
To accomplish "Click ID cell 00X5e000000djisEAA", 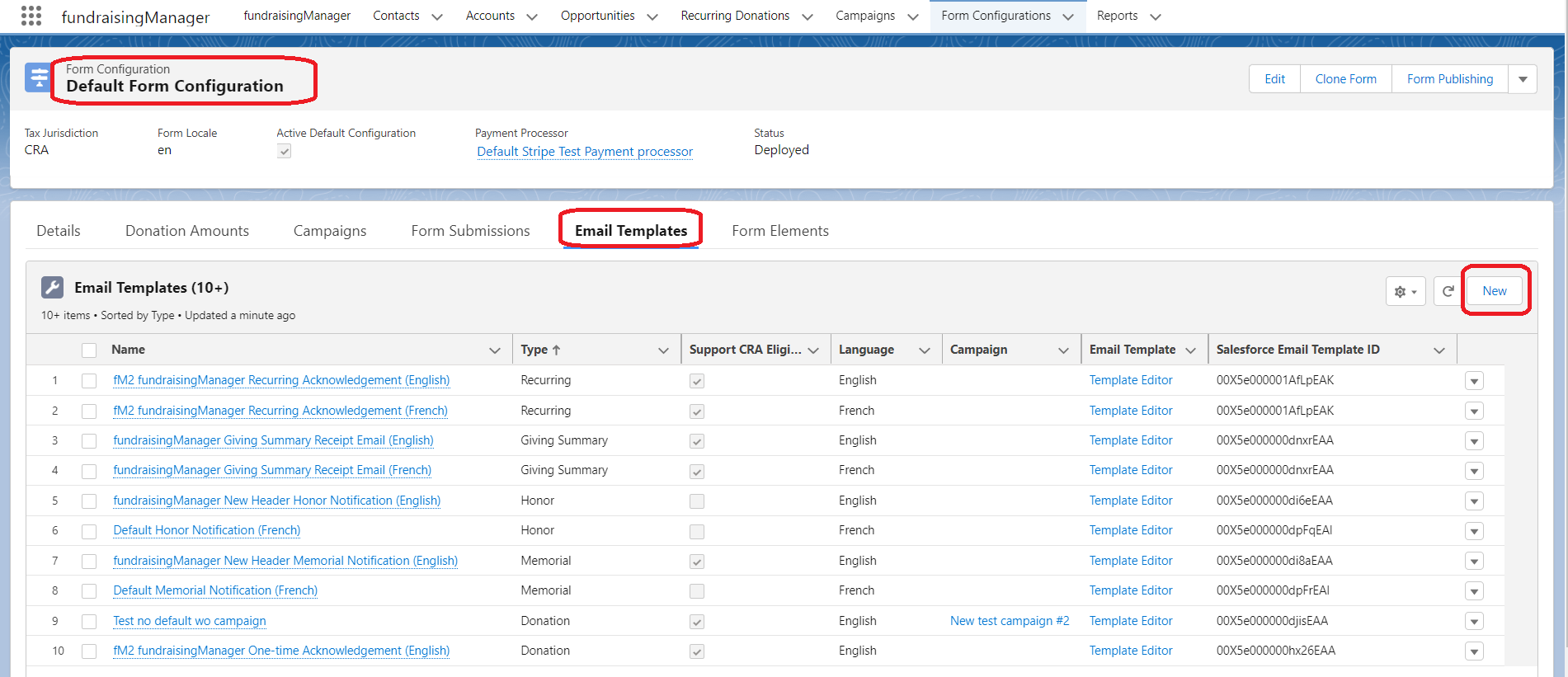I will pos(1272,621).
